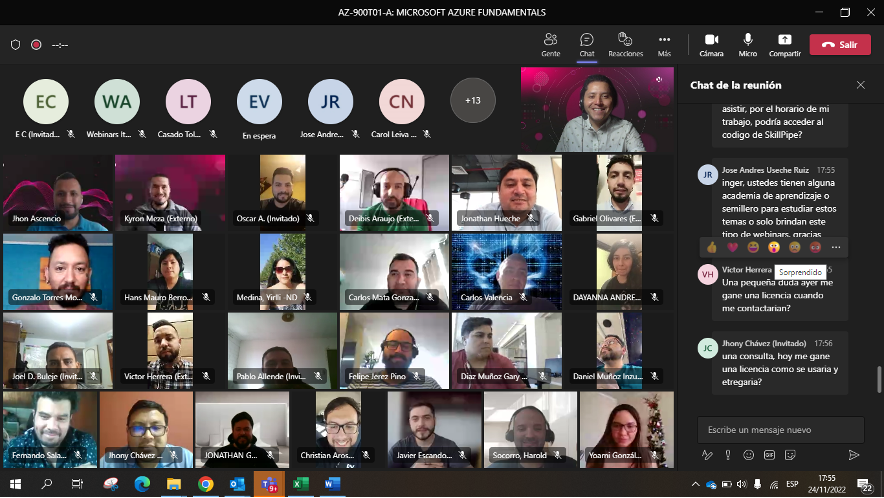Select the EV En espera avatar
Screen dimensions: 884x498
pos(259,102)
